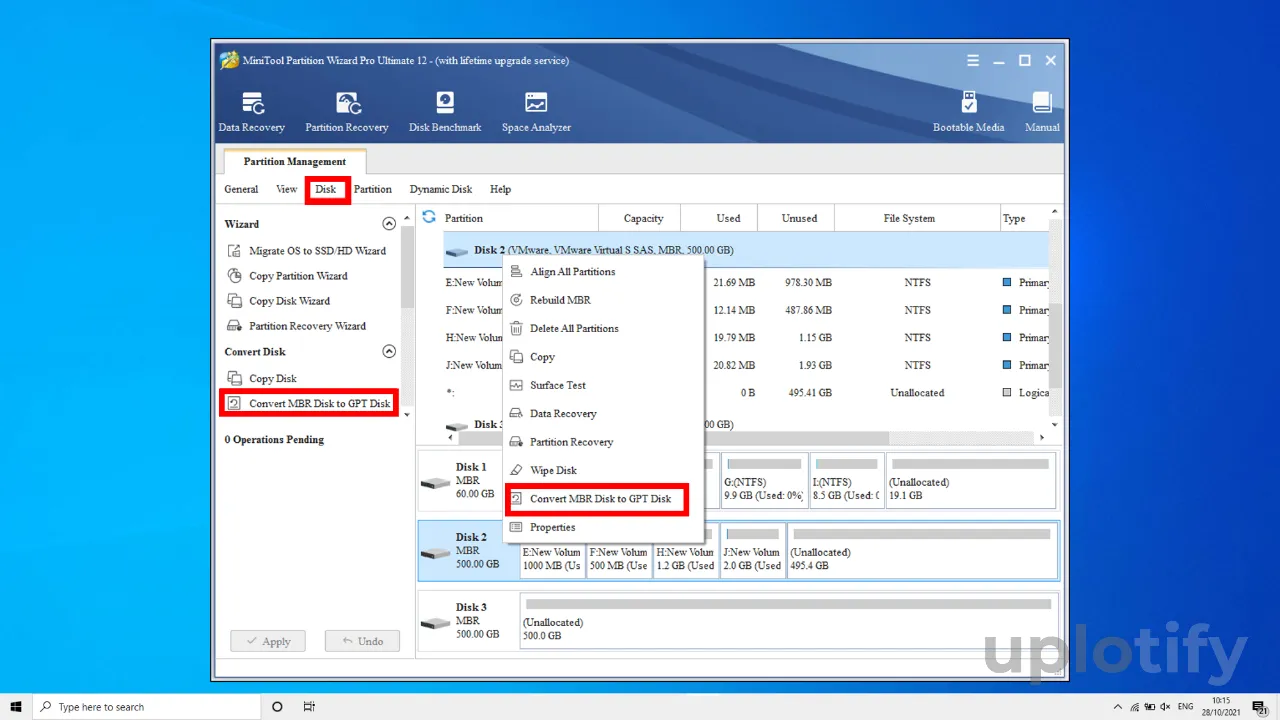Click the taskbar search box

click(146, 707)
